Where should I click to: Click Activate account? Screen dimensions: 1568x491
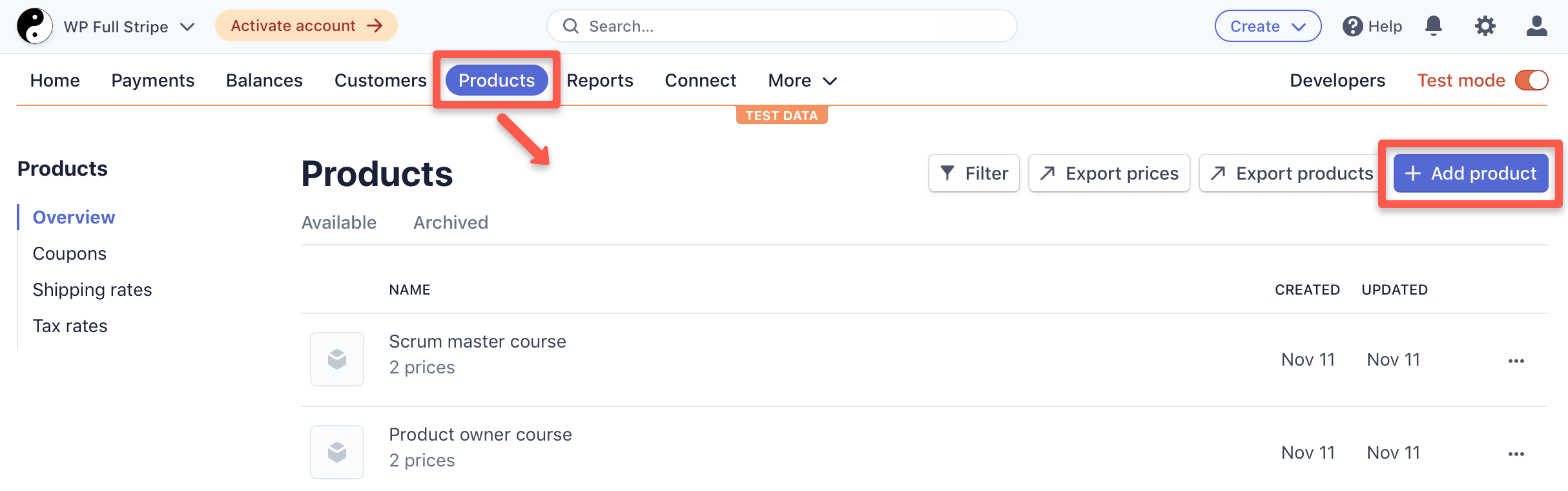pyautogui.click(x=305, y=26)
